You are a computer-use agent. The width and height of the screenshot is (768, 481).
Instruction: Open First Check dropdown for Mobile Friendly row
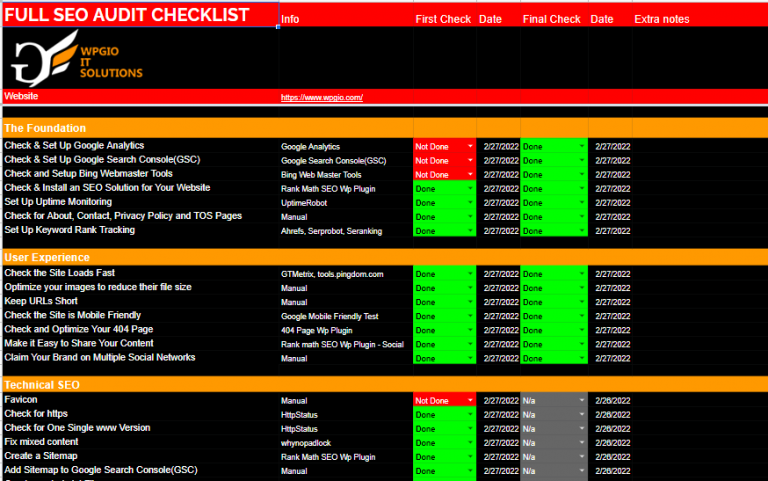(x=470, y=316)
